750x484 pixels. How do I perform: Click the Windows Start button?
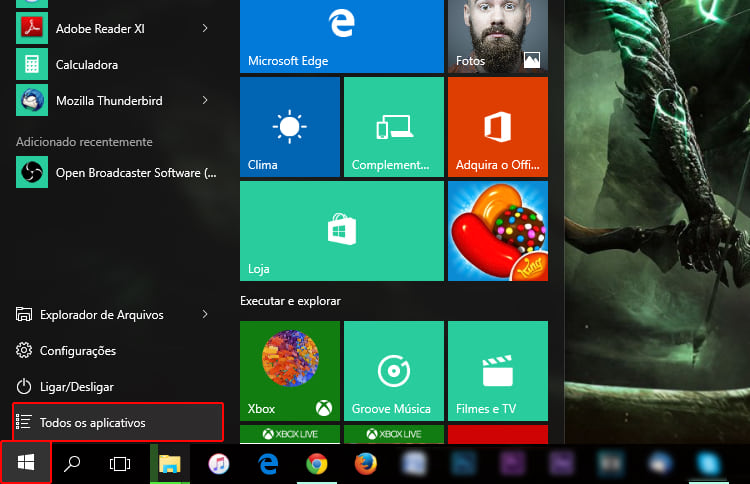(x=26, y=463)
